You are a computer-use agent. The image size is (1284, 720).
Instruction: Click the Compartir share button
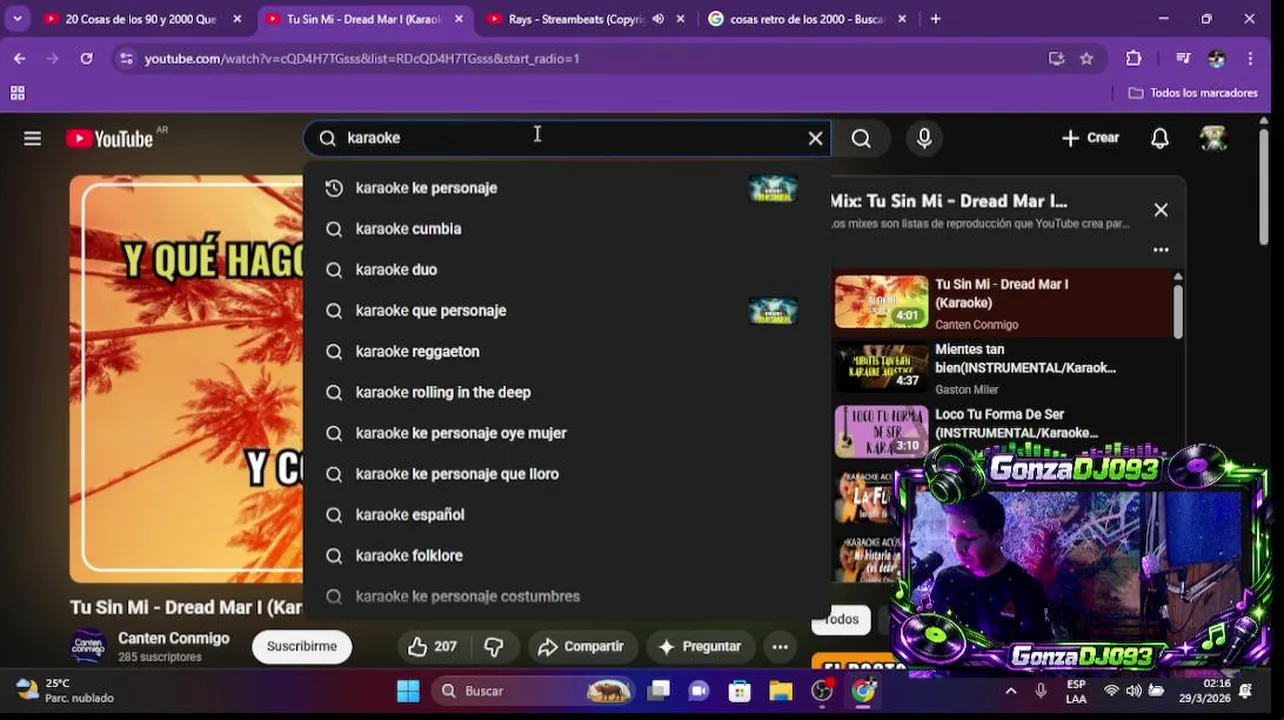[581, 647]
